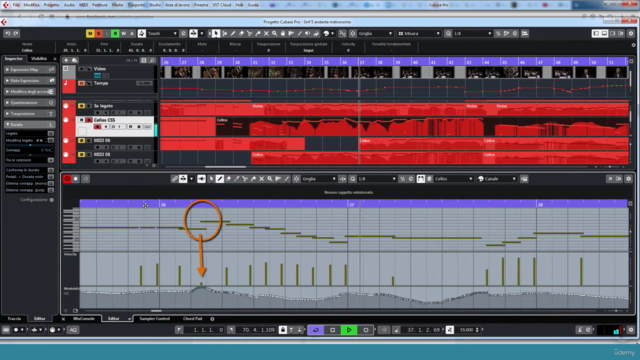Click the Inspector Configurazione gear icon
Viewport: 640px width, 360px height.
51,200
